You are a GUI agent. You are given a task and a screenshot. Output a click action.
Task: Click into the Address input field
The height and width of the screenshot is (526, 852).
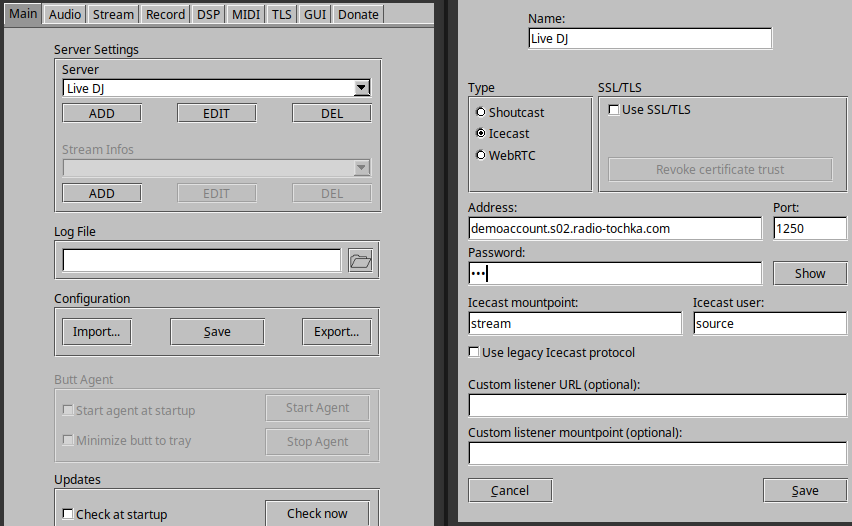point(614,229)
